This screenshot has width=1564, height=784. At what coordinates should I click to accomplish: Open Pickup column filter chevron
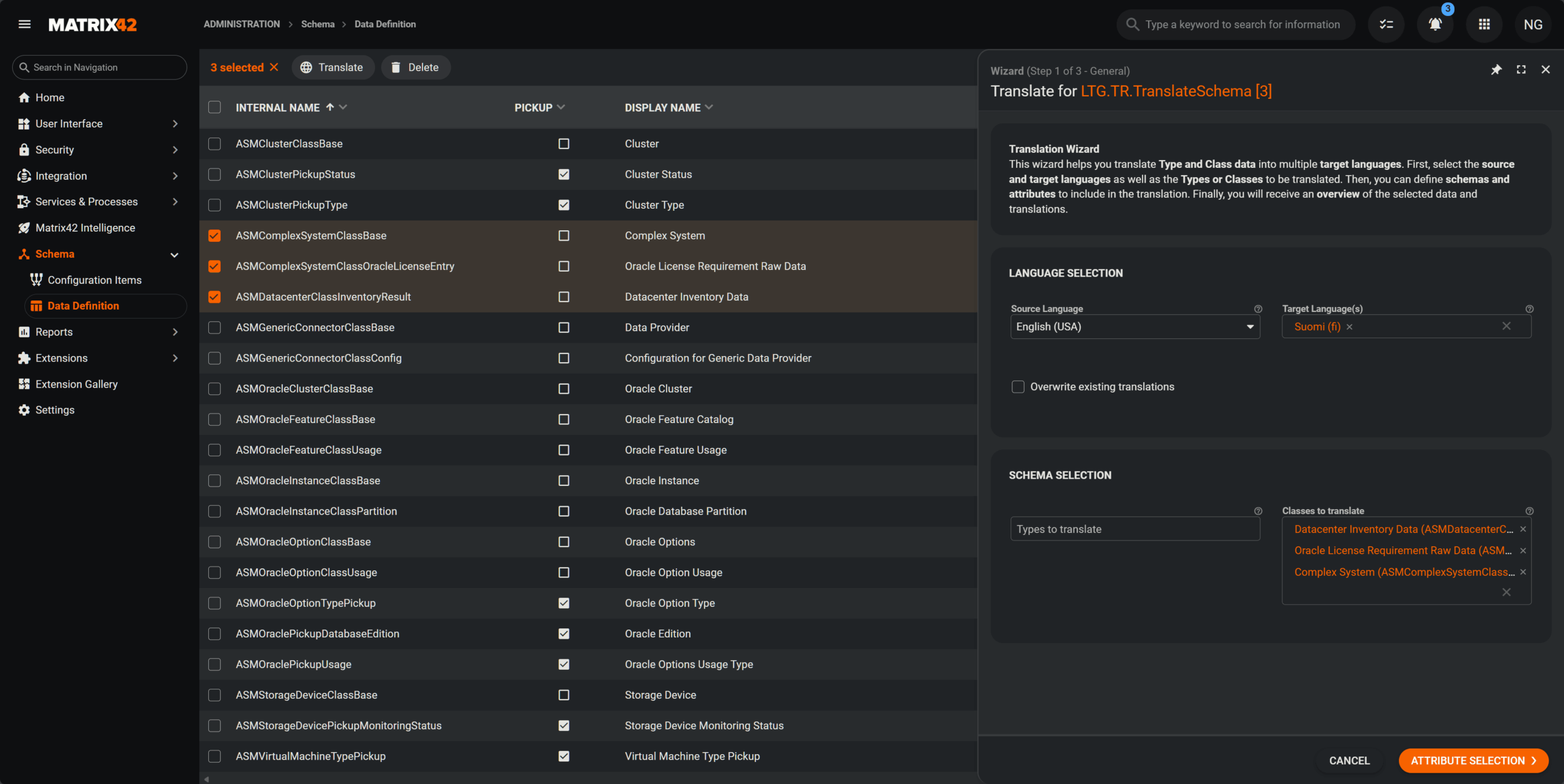click(x=561, y=107)
